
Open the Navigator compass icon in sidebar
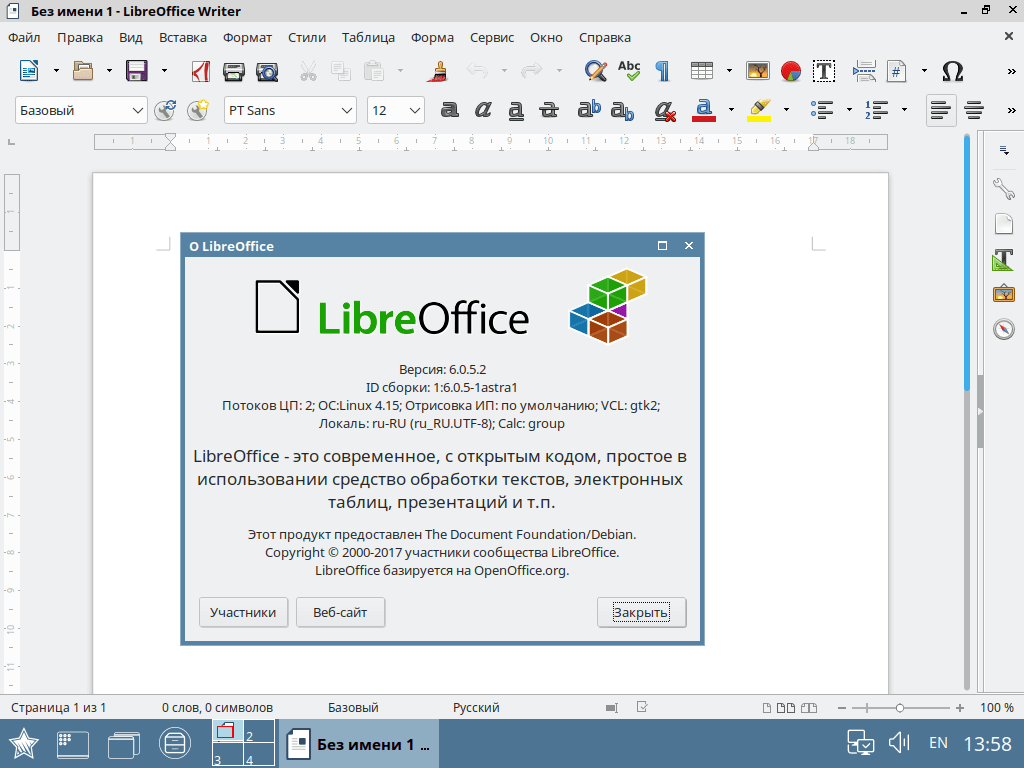coord(1003,329)
